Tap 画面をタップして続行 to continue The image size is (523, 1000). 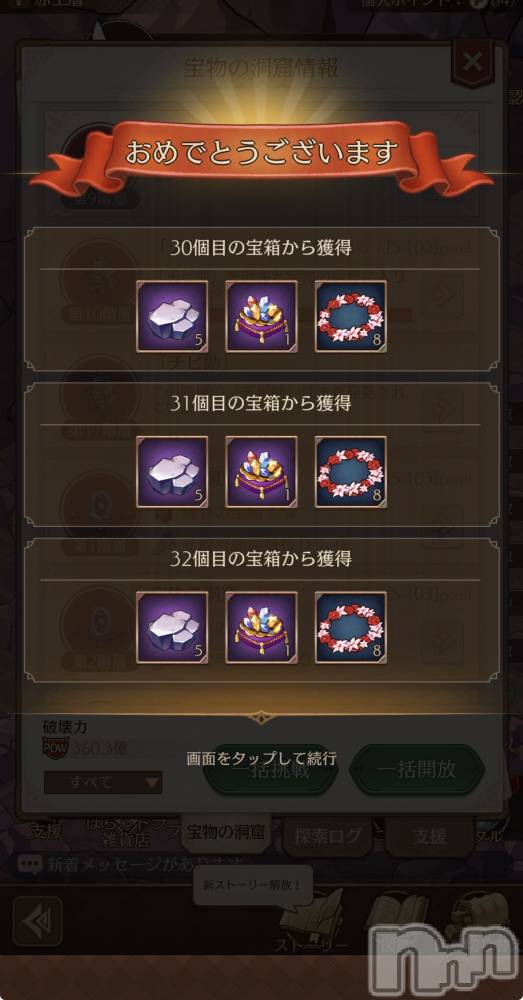[x=262, y=758]
